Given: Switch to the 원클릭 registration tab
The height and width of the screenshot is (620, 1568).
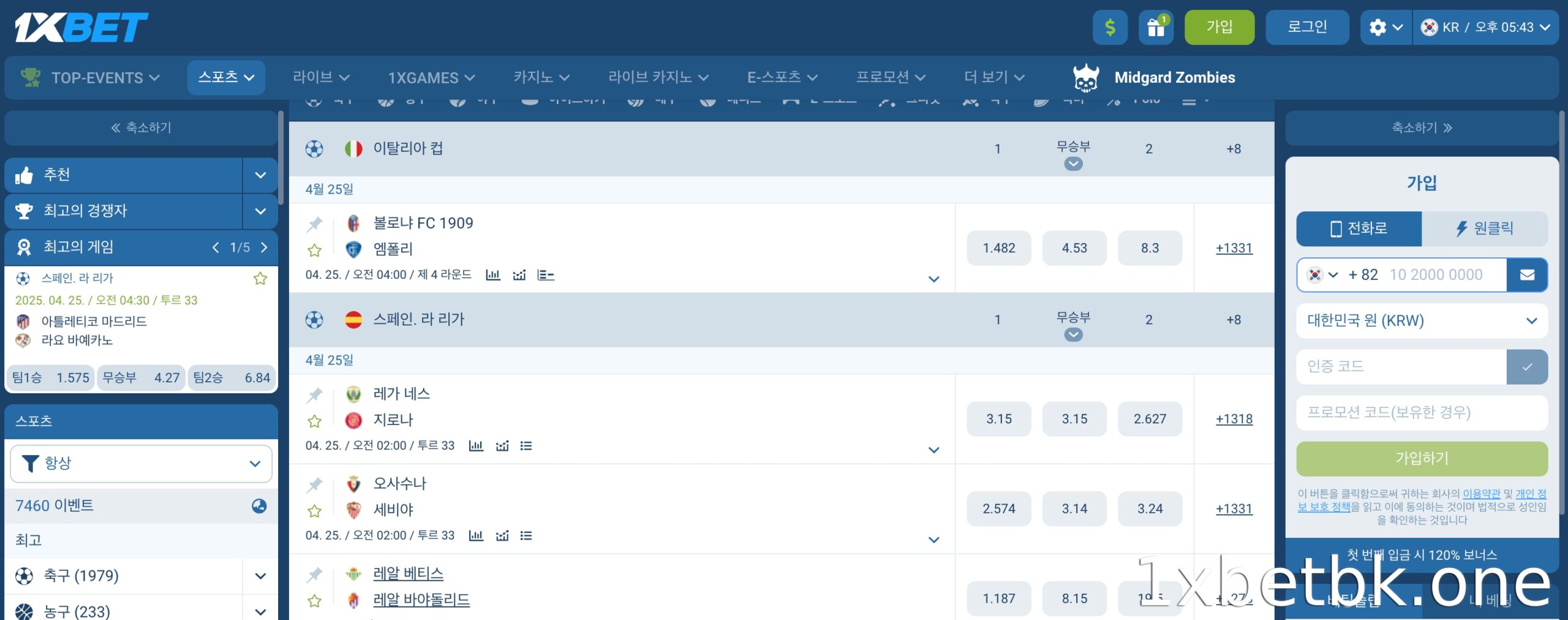Looking at the screenshot, I should tap(1485, 229).
